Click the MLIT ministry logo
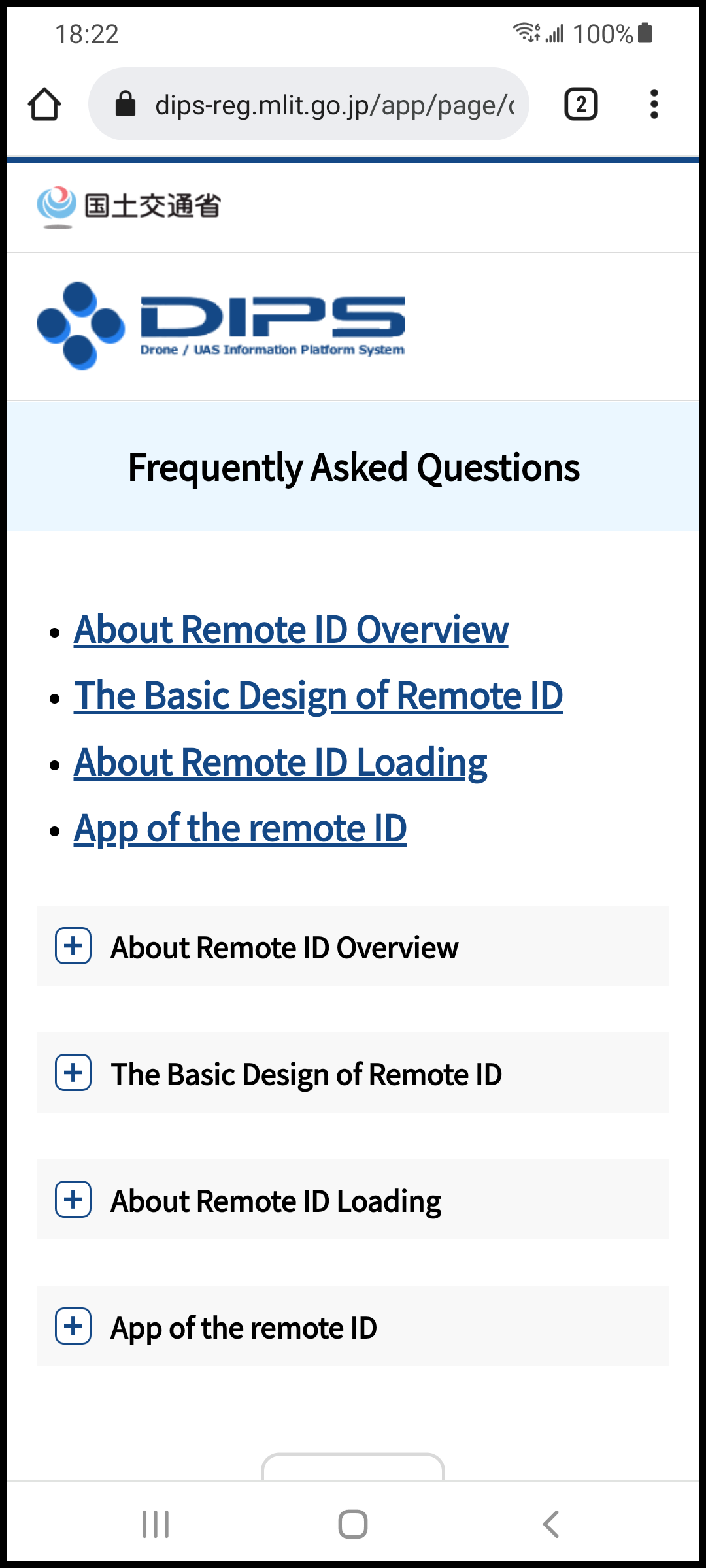Screen dimensions: 706x1568 point(129,207)
